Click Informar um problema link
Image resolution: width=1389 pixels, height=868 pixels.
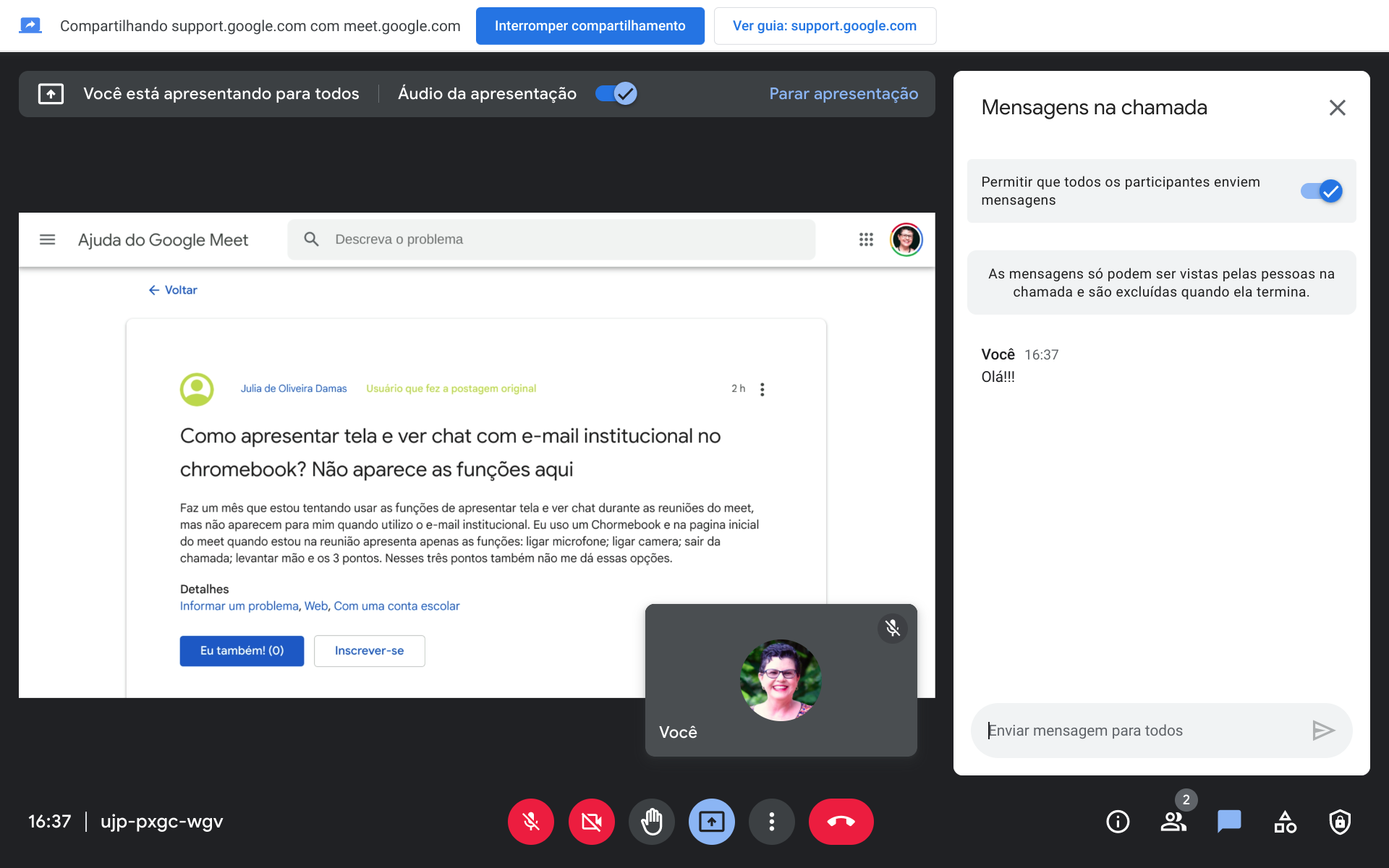coord(239,606)
